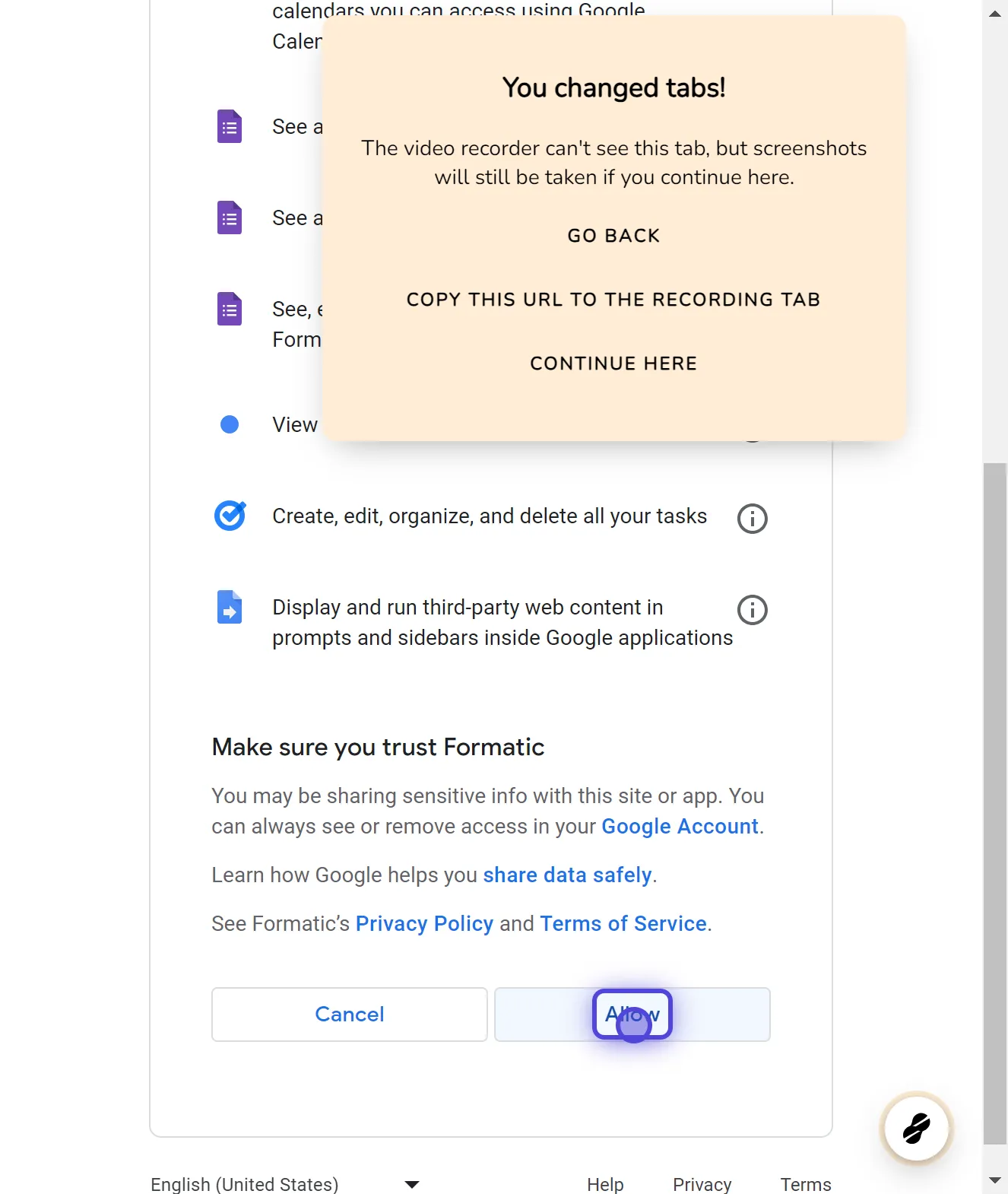Open your Google Account link
Viewport: 1008px width, 1194px height.
[x=679, y=826]
